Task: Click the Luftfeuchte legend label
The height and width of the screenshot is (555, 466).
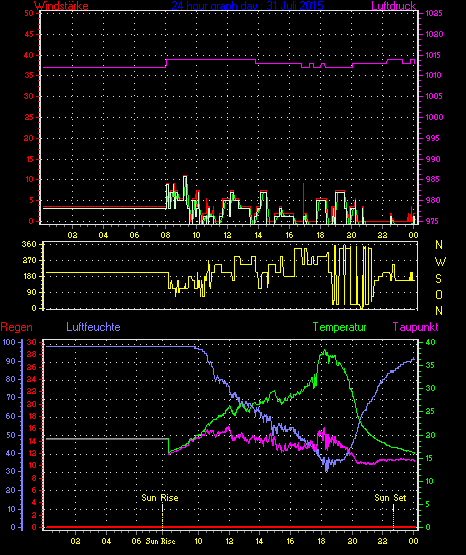Action: [x=93, y=327]
